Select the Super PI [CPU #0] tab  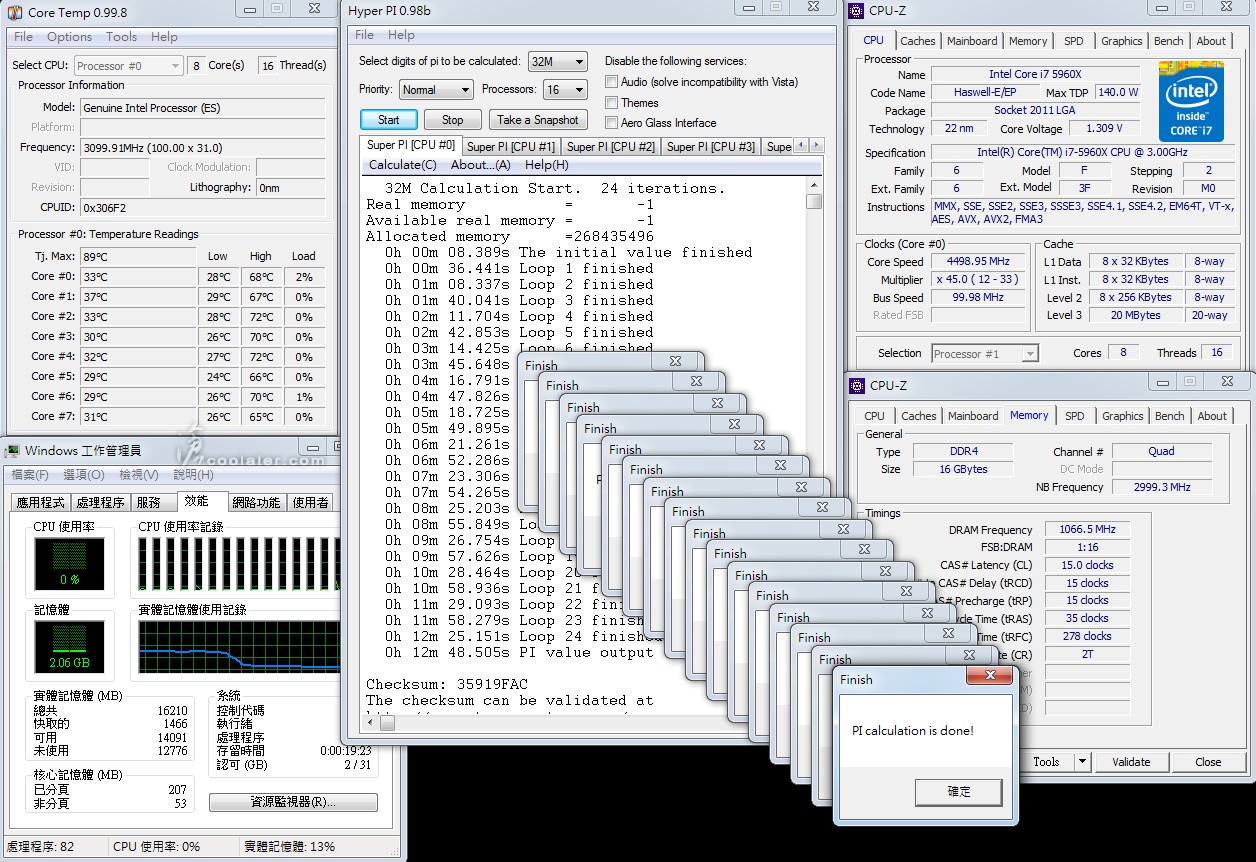coord(410,146)
